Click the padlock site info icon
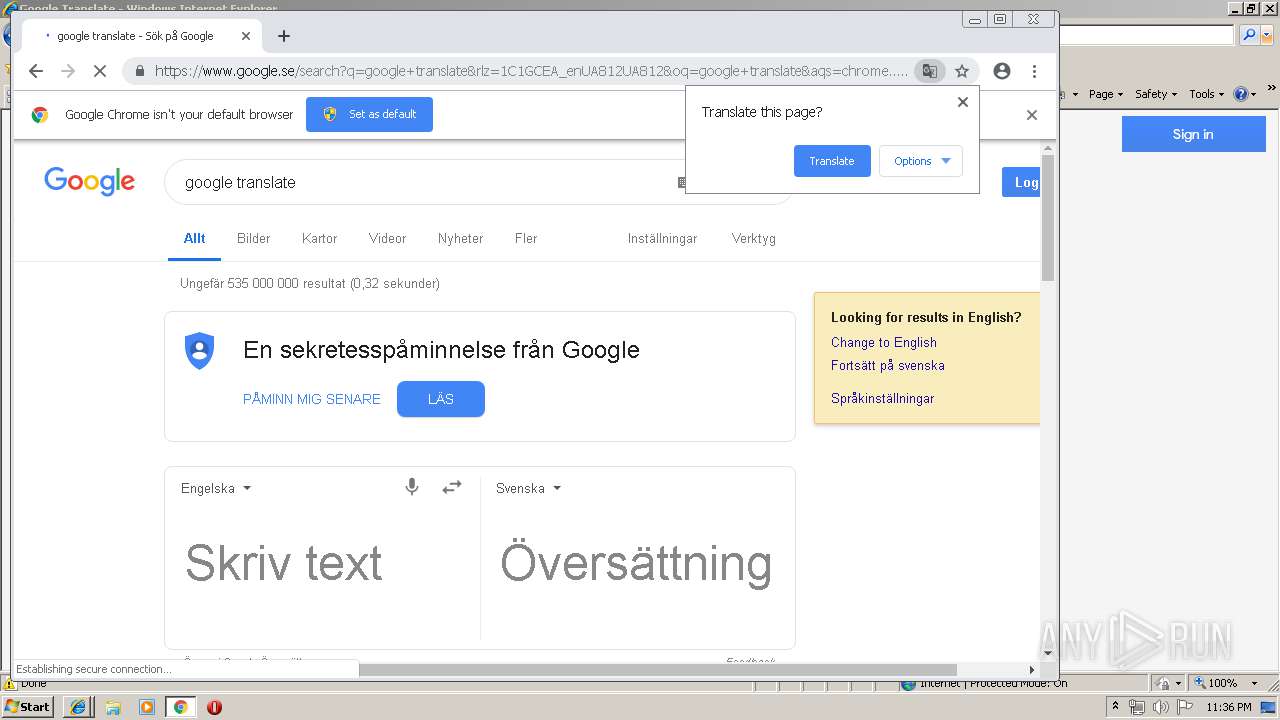 [140, 71]
